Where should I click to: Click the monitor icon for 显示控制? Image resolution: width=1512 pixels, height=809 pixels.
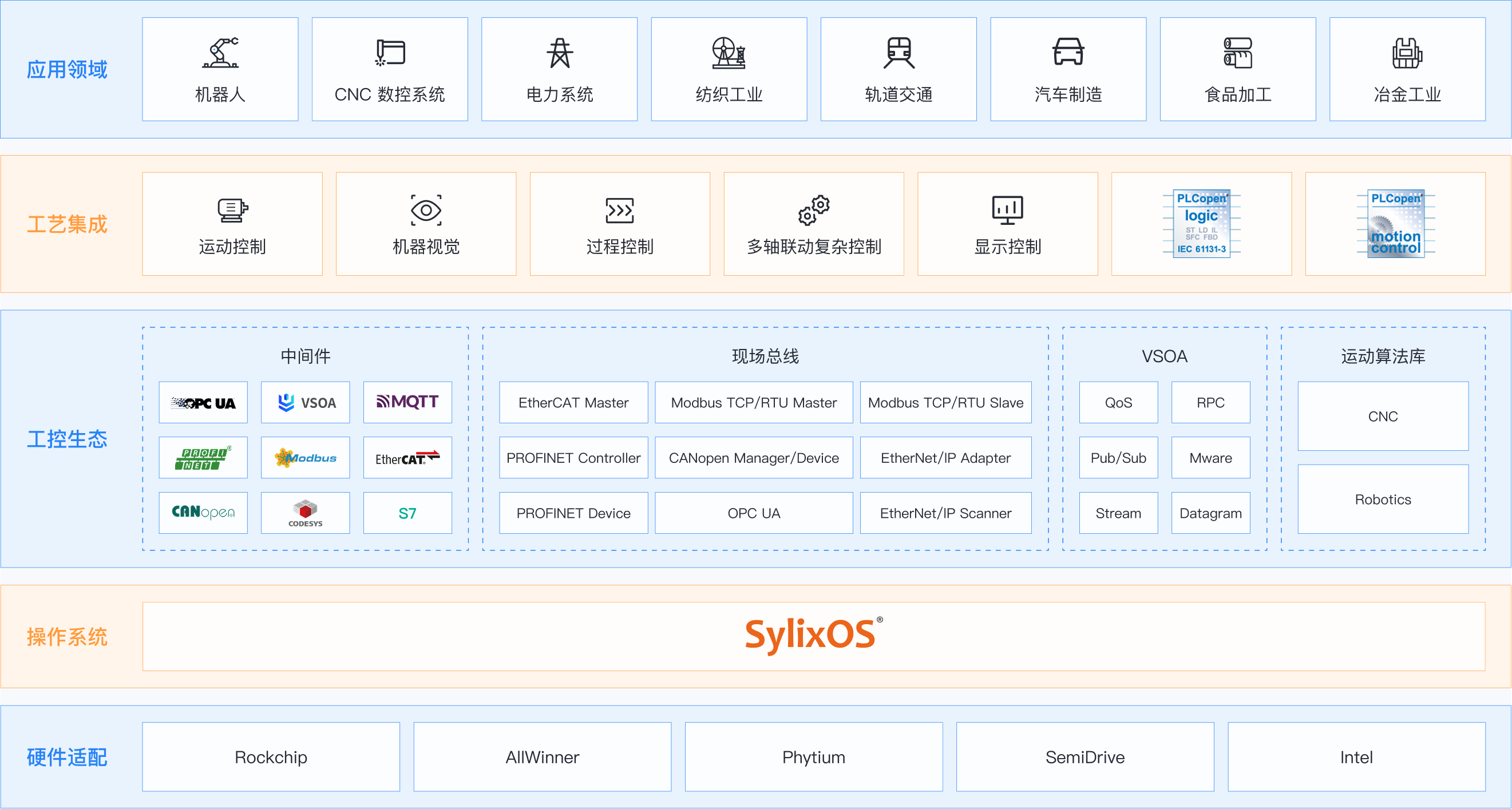pyautogui.click(x=1008, y=210)
